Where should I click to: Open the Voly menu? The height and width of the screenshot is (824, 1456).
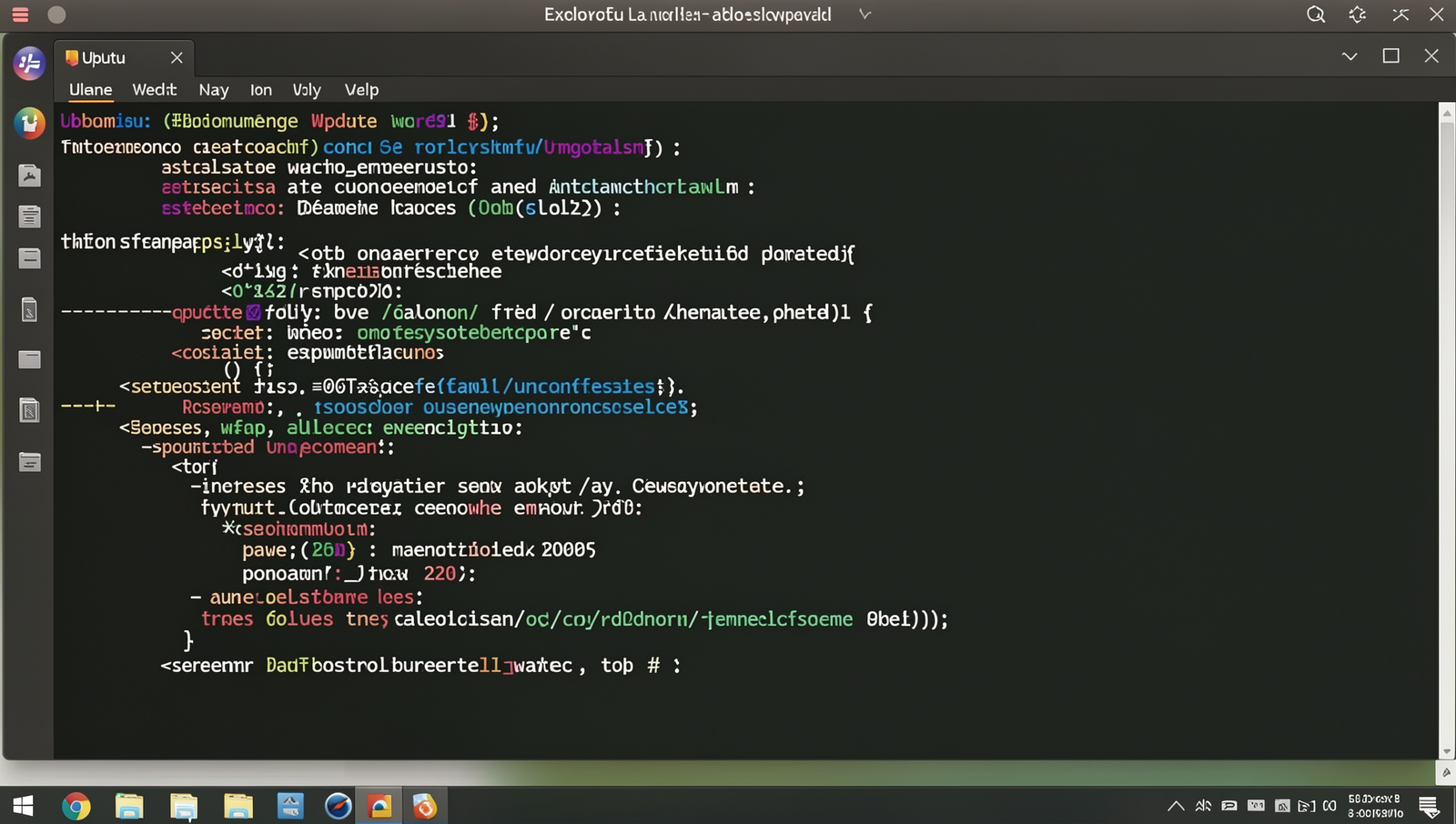coord(307,89)
